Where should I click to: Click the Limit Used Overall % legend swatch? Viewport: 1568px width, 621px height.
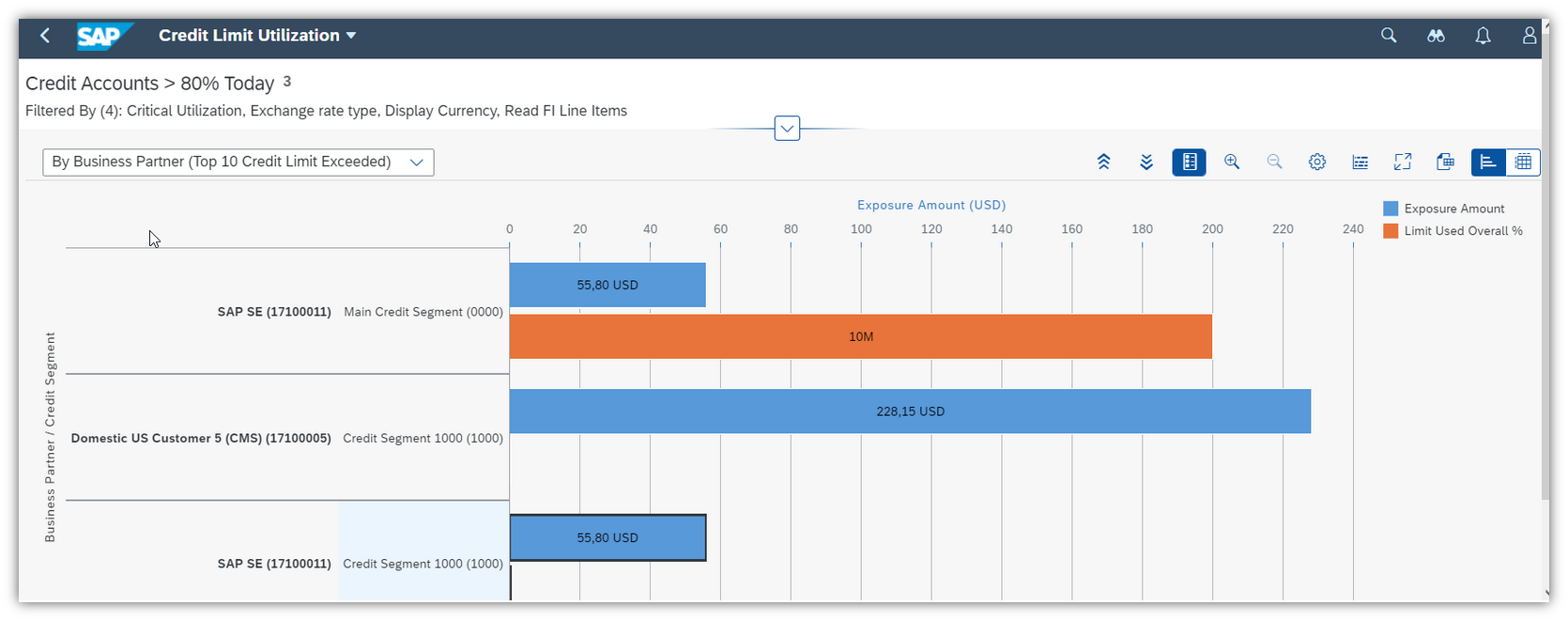[1391, 231]
